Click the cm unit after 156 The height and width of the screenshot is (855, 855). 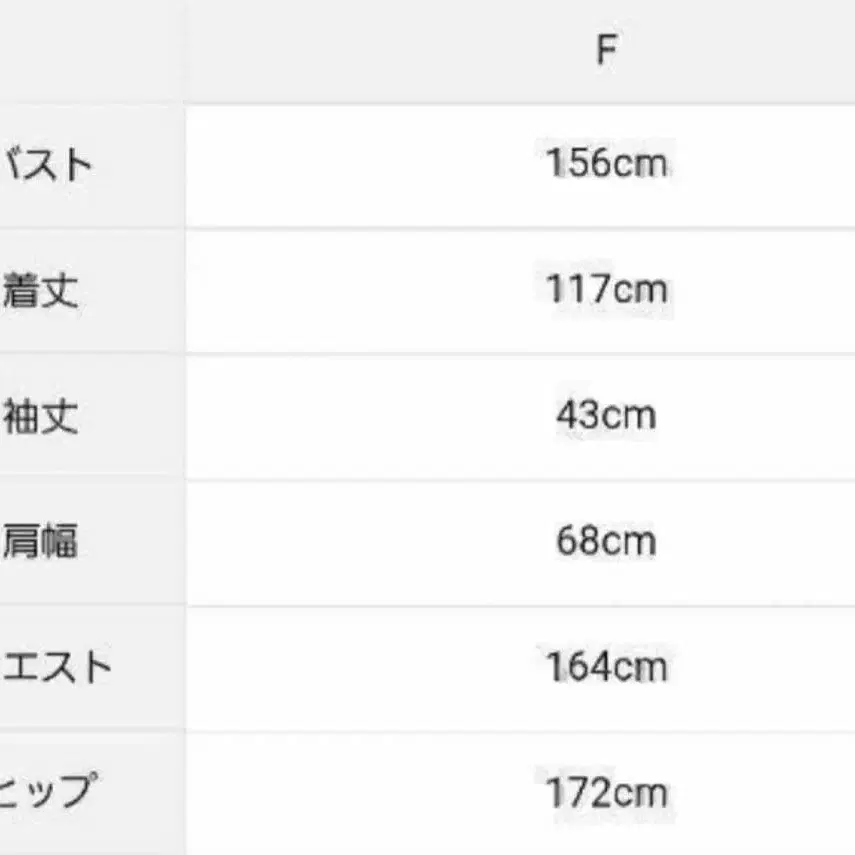pos(640,163)
